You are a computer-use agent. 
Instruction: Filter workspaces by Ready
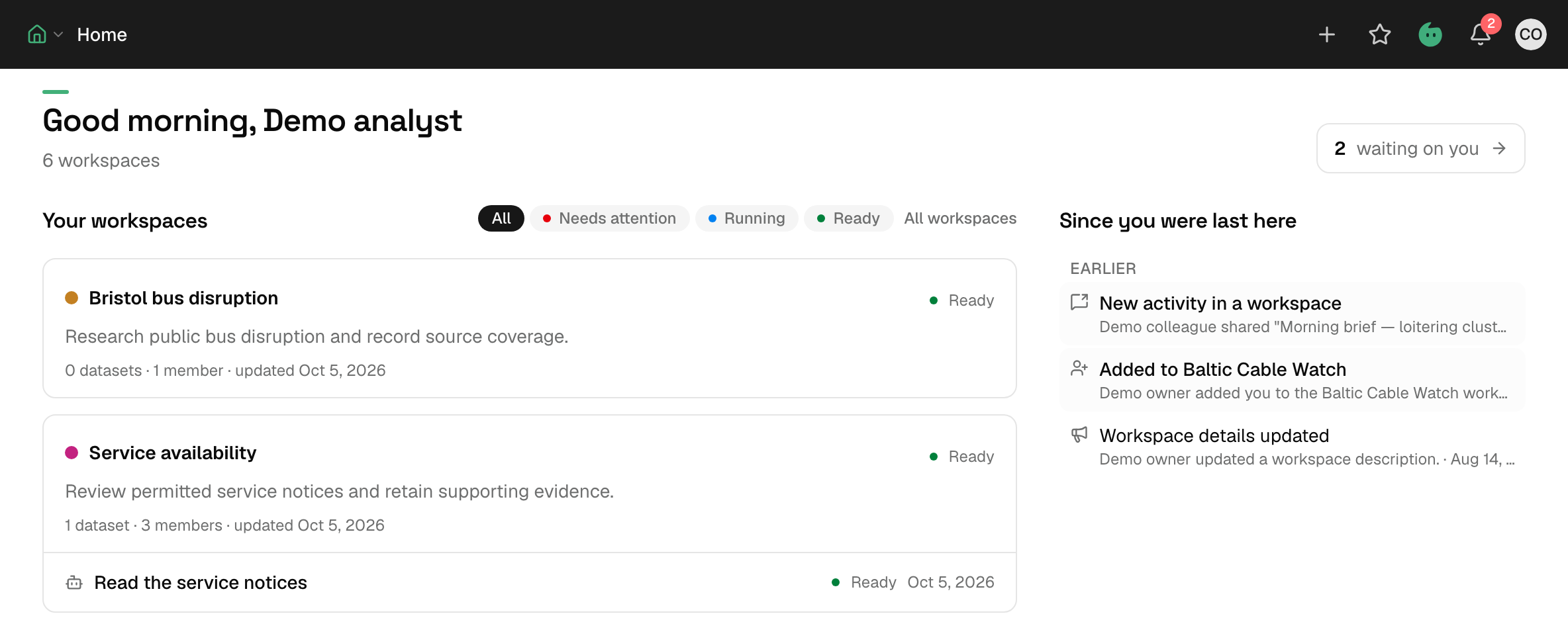tap(849, 218)
